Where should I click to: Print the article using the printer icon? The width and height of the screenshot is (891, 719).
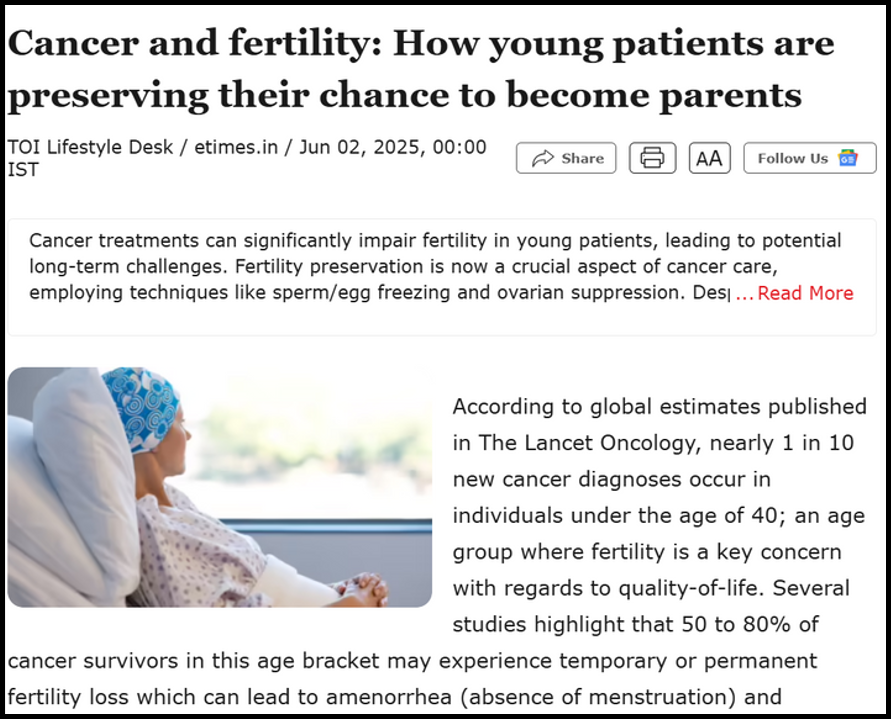(652, 158)
